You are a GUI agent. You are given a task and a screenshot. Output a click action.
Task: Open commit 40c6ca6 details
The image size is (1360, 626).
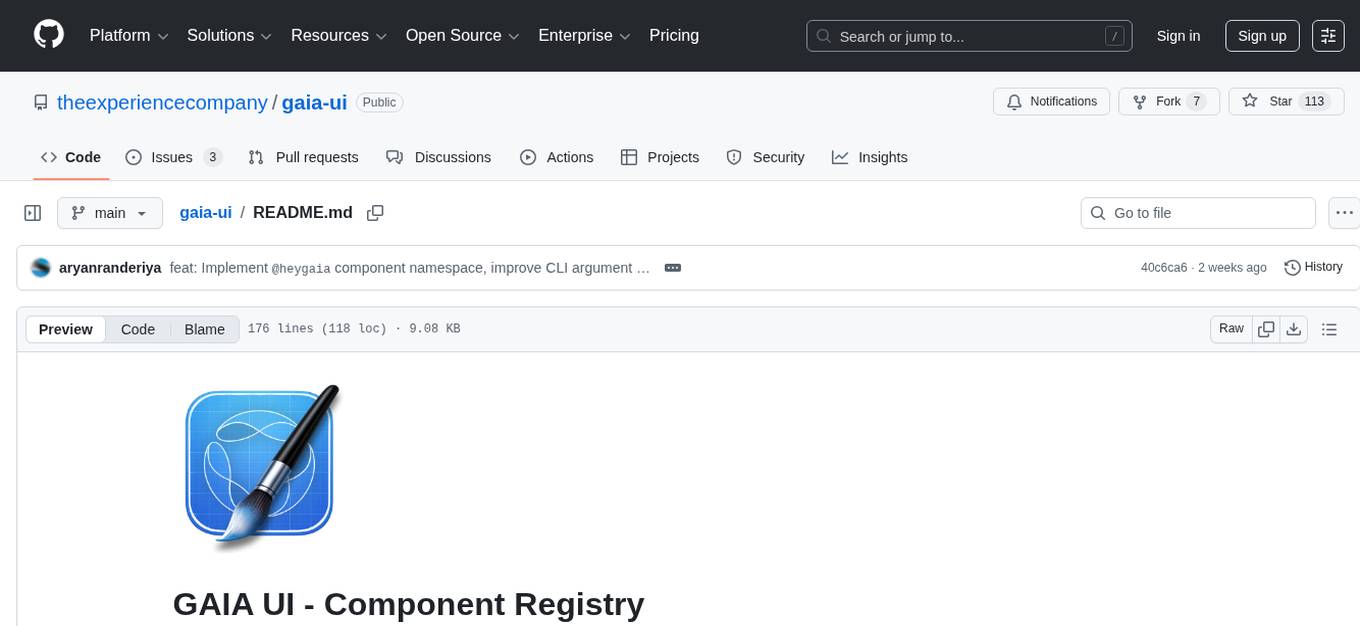tap(1163, 267)
